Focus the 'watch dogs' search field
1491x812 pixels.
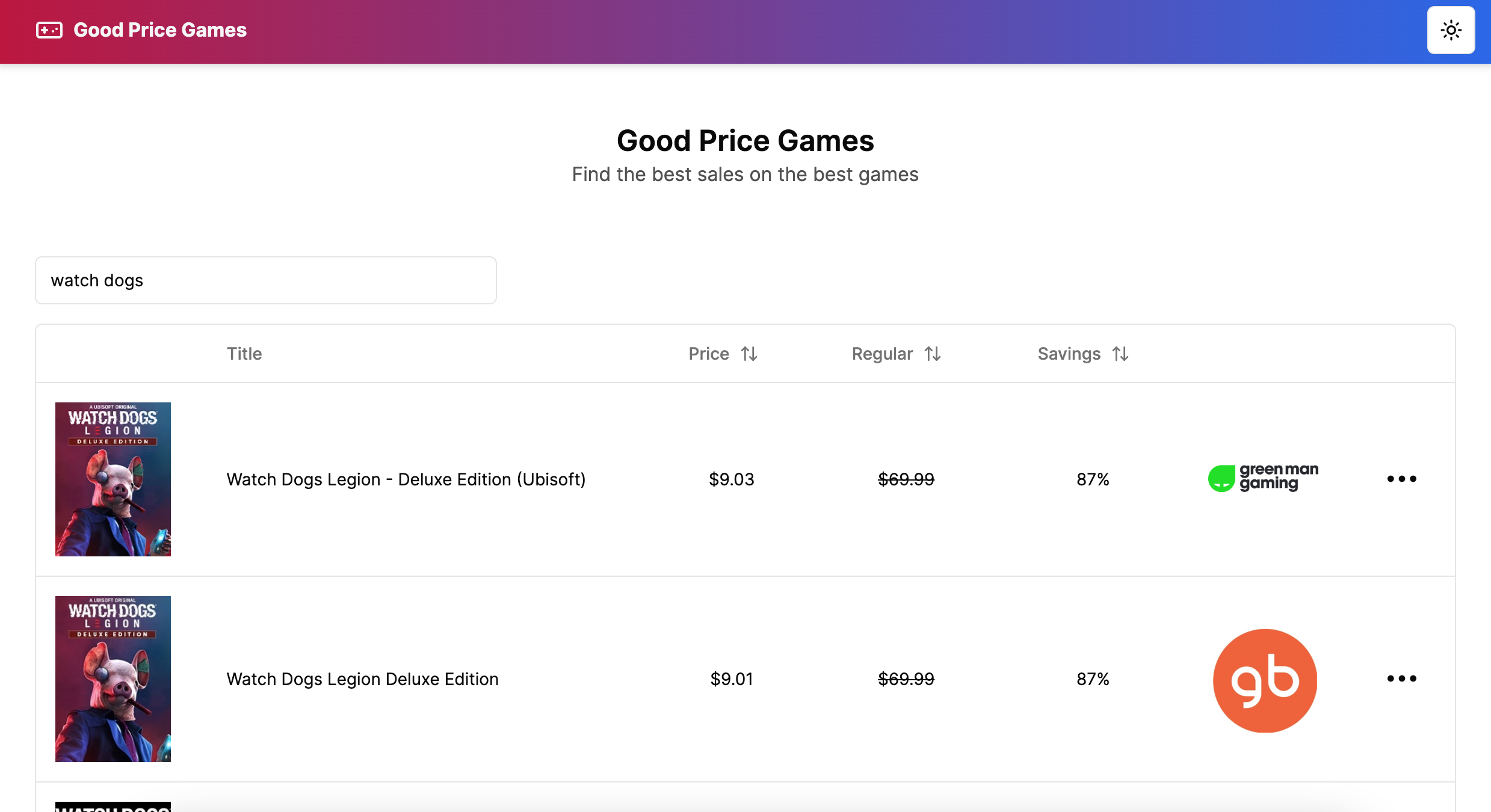point(265,280)
